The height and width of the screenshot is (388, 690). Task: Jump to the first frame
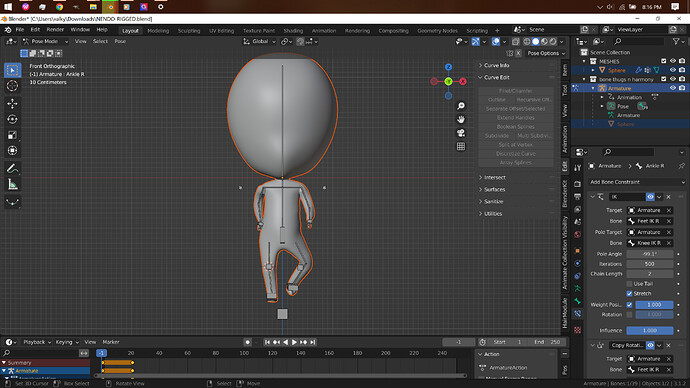point(267,342)
